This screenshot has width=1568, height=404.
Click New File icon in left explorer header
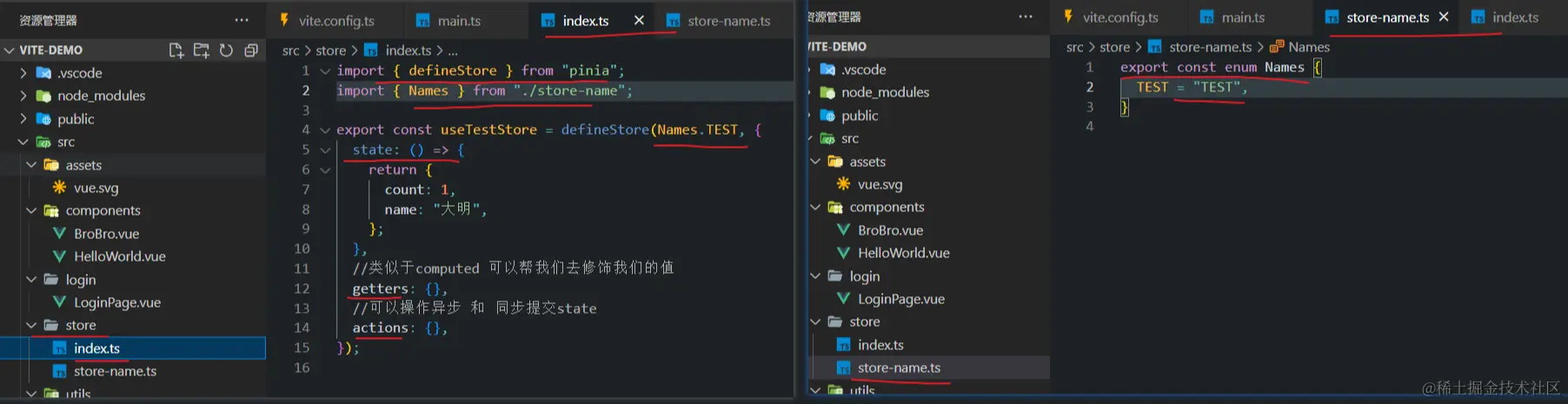coord(176,50)
